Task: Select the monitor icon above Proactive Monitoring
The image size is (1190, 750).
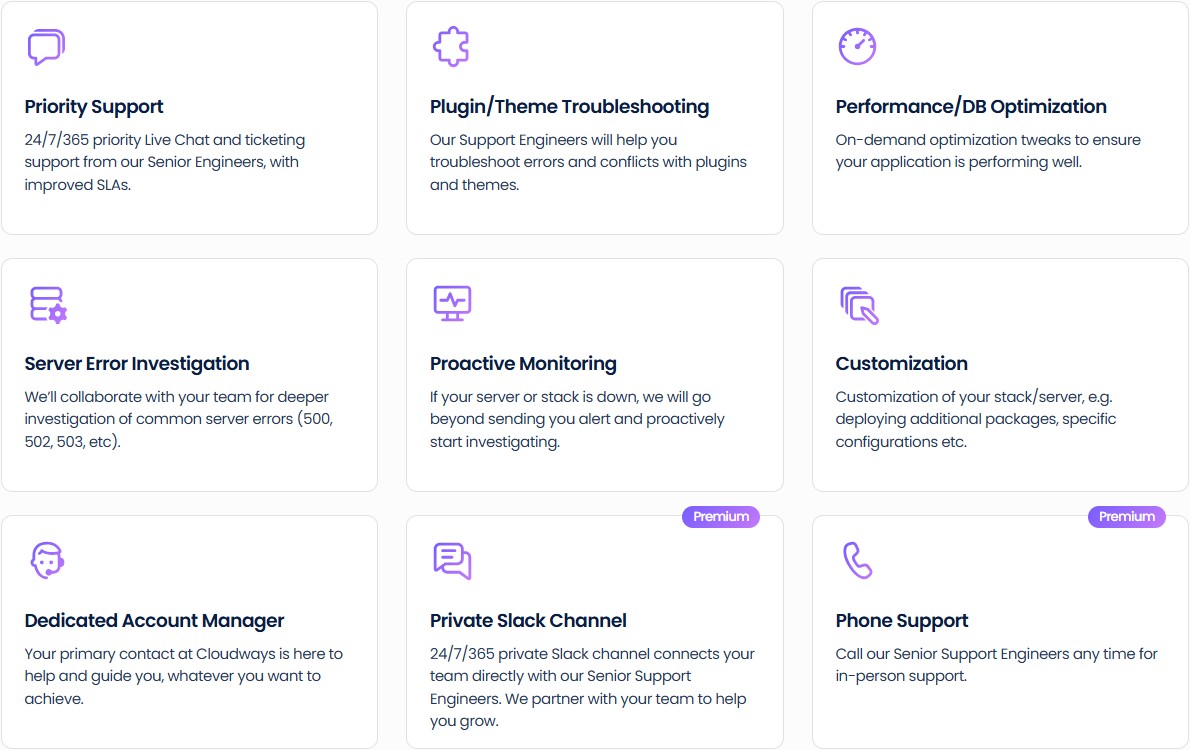Action: click(x=451, y=303)
